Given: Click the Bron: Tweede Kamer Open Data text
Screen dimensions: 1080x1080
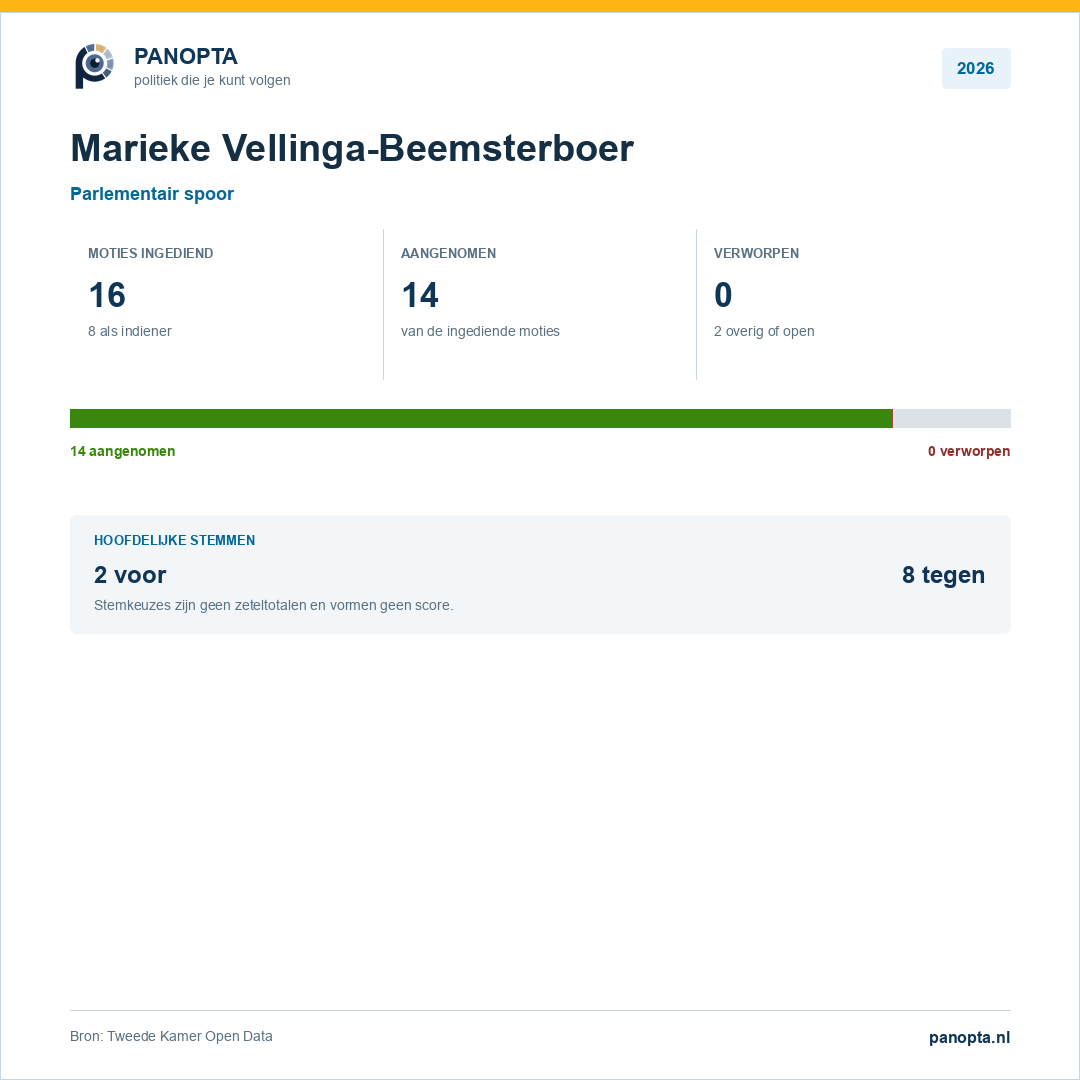Looking at the screenshot, I should pyautogui.click(x=172, y=1036).
